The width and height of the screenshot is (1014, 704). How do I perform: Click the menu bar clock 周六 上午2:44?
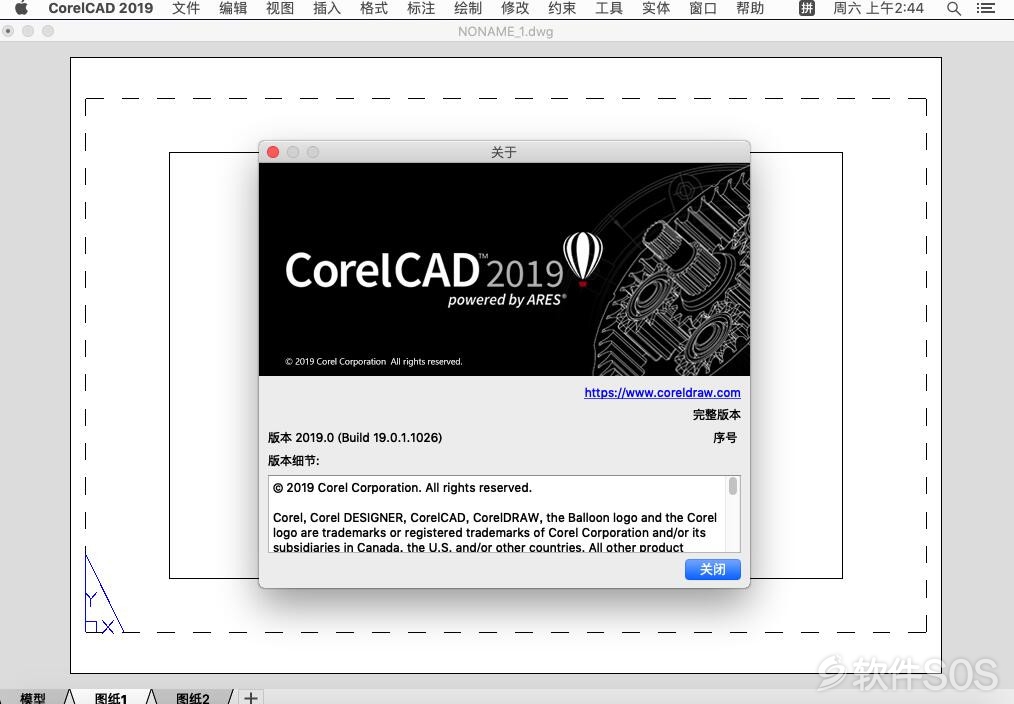tap(878, 8)
